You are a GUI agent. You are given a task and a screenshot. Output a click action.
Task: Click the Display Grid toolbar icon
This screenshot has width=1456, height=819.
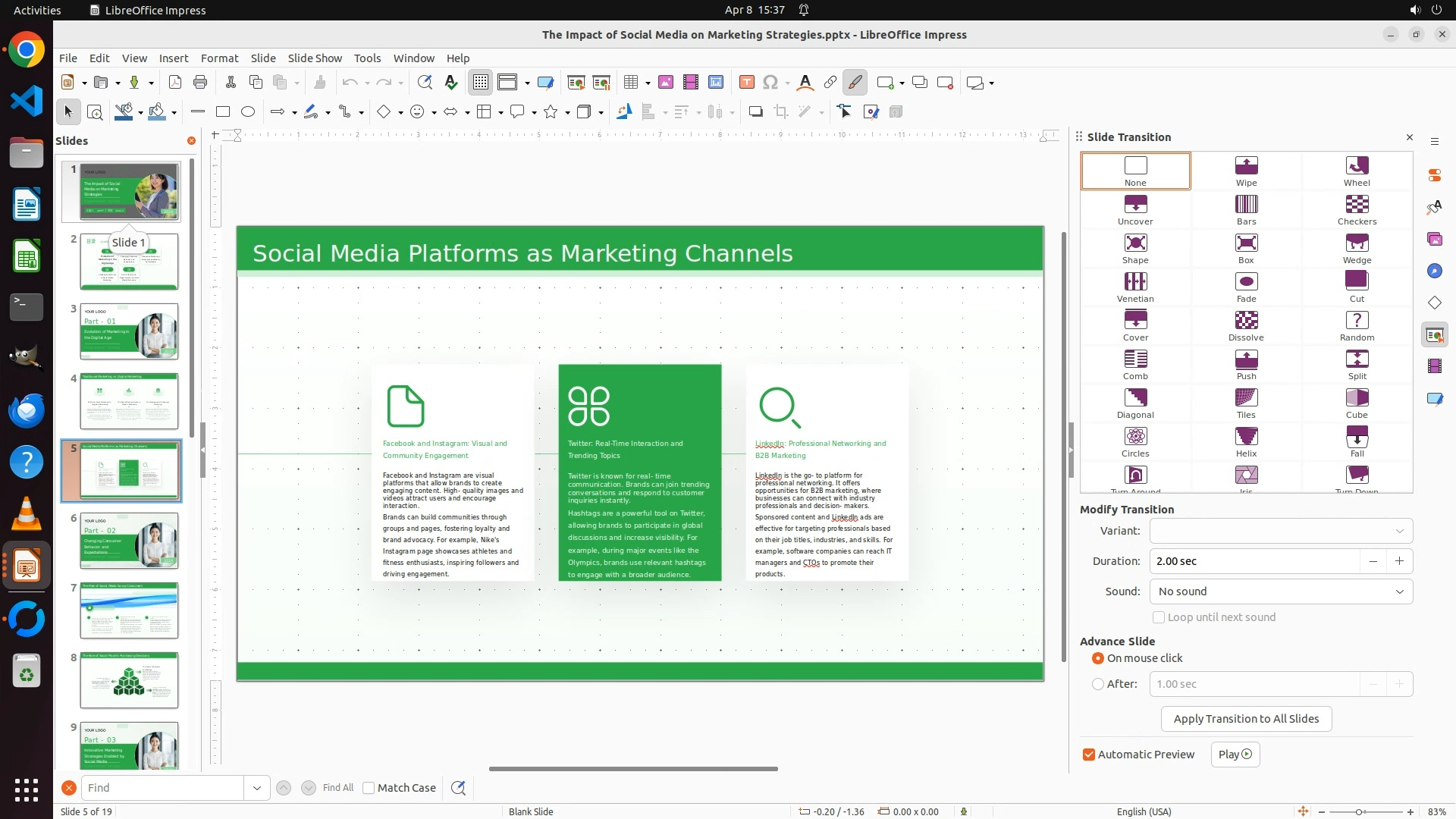(x=481, y=83)
